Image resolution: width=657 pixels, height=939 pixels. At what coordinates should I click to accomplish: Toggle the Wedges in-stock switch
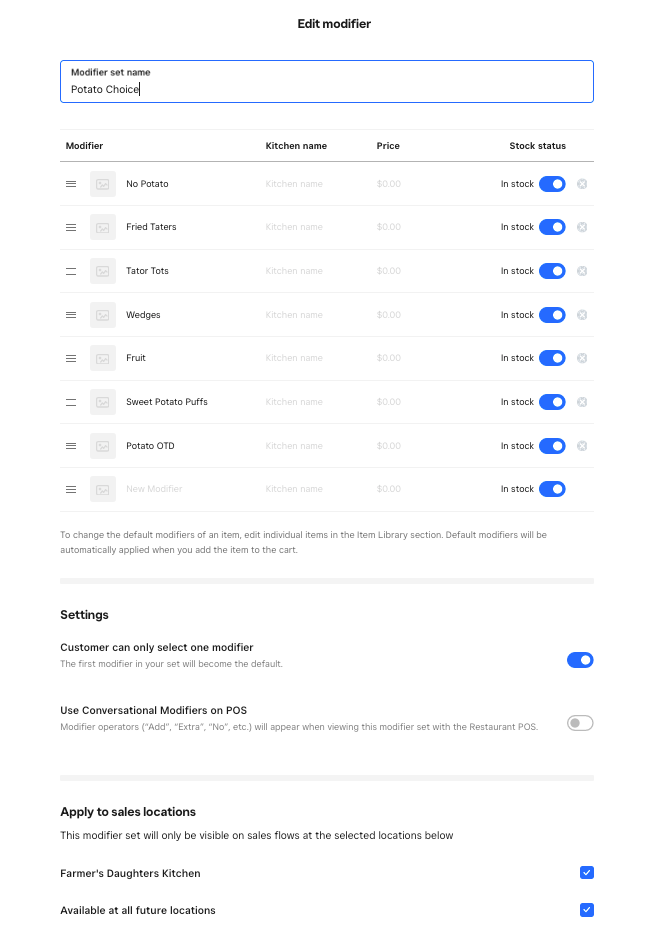coord(552,315)
